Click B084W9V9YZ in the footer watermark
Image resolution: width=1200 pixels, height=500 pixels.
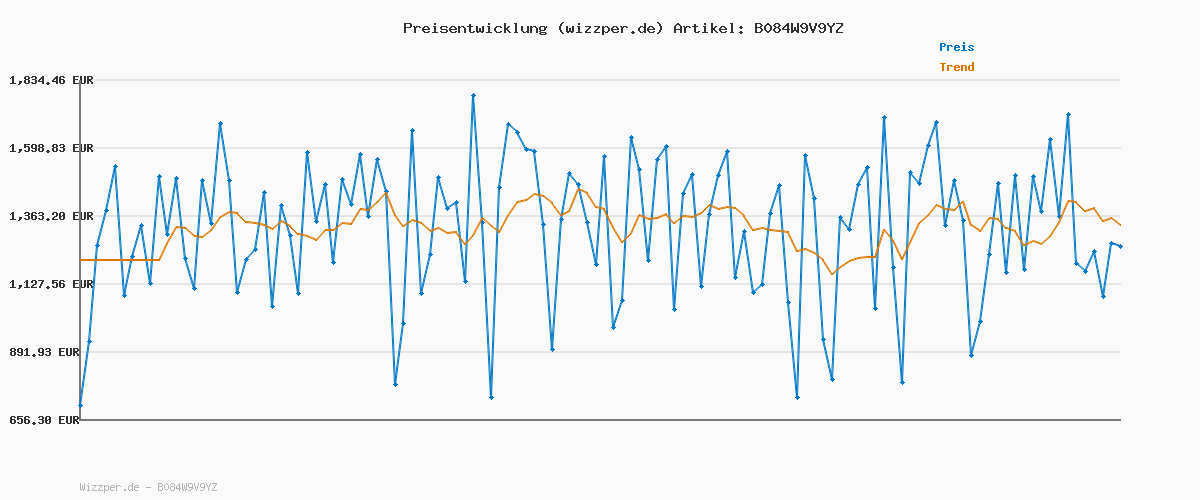(x=186, y=487)
